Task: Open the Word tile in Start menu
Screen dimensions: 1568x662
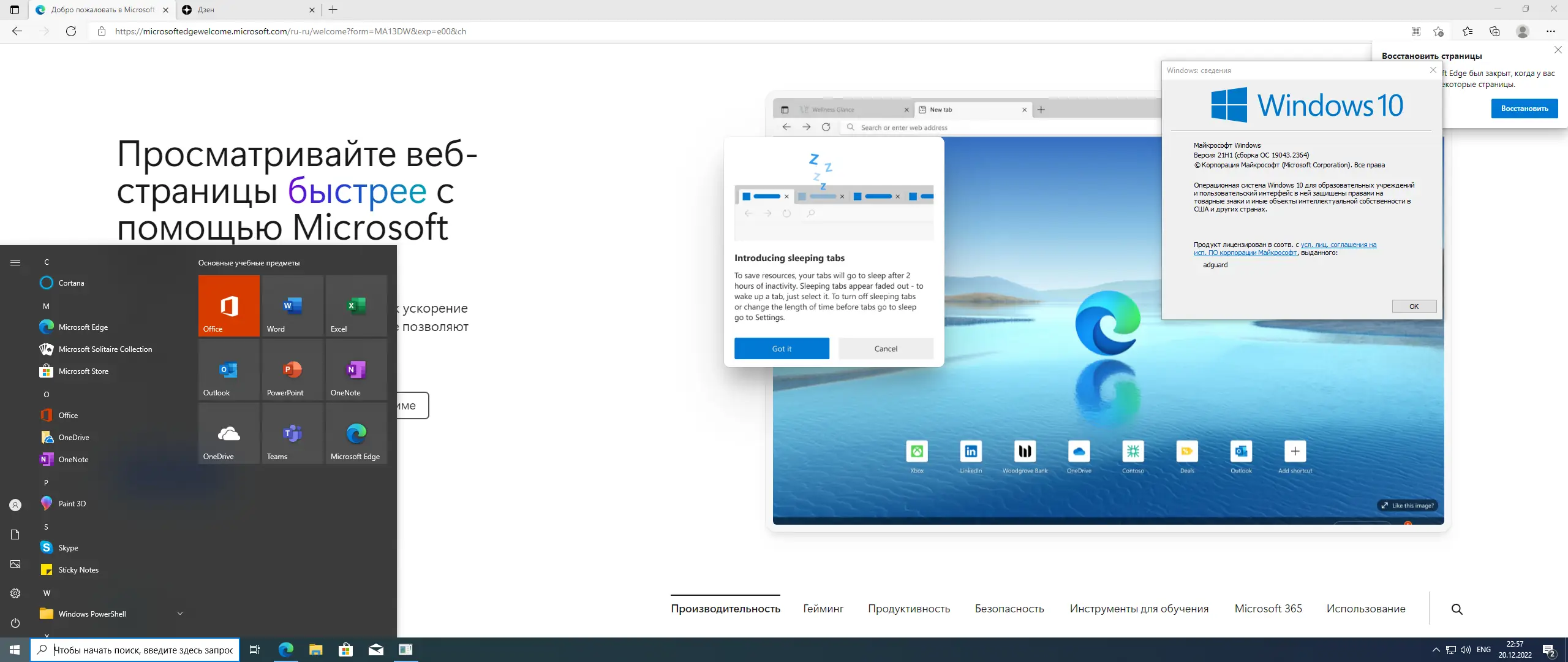Action: tap(292, 305)
